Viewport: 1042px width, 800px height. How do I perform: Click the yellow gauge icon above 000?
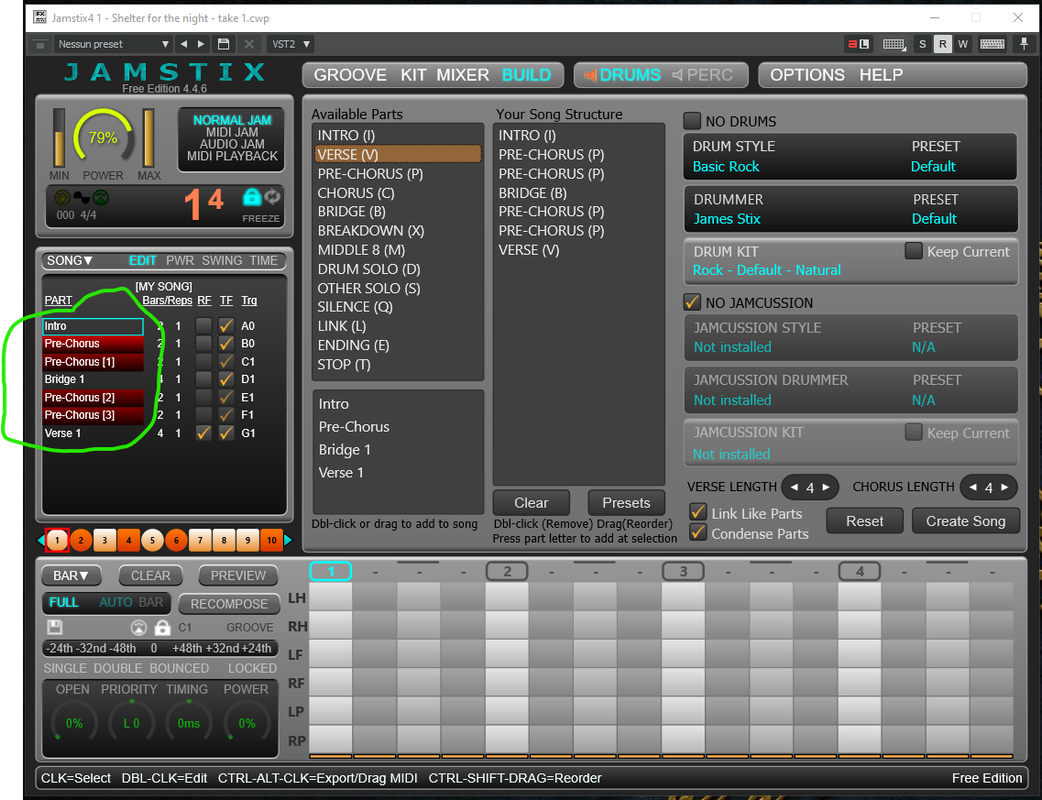click(62, 197)
